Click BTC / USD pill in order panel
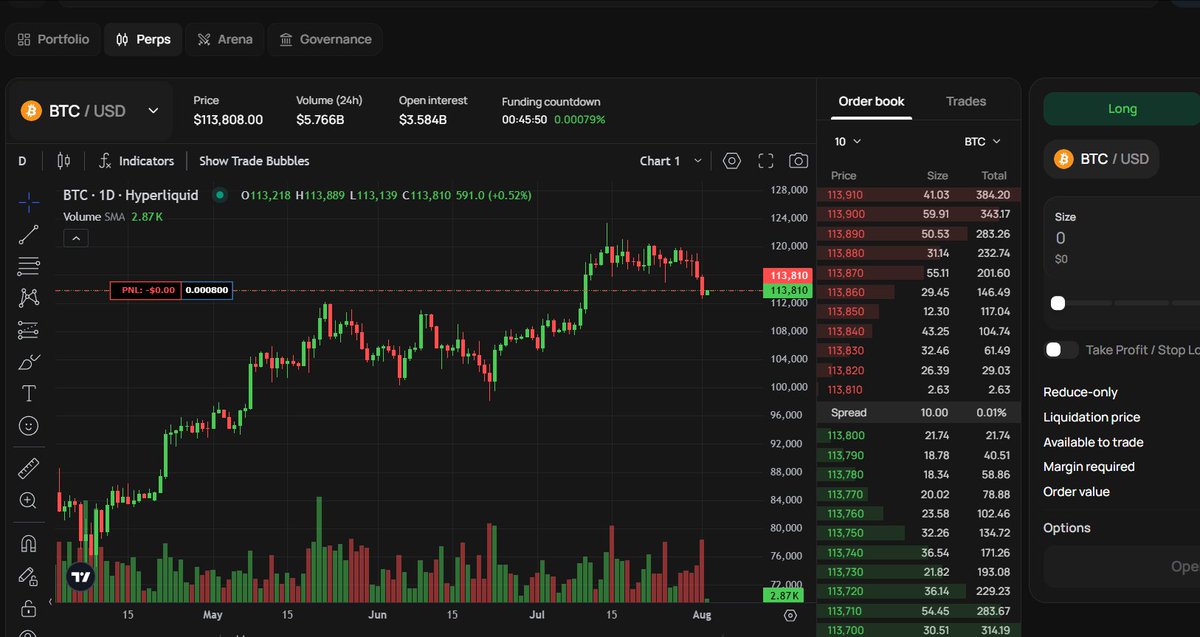The width and height of the screenshot is (1200, 637). click(x=1101, y=159)
